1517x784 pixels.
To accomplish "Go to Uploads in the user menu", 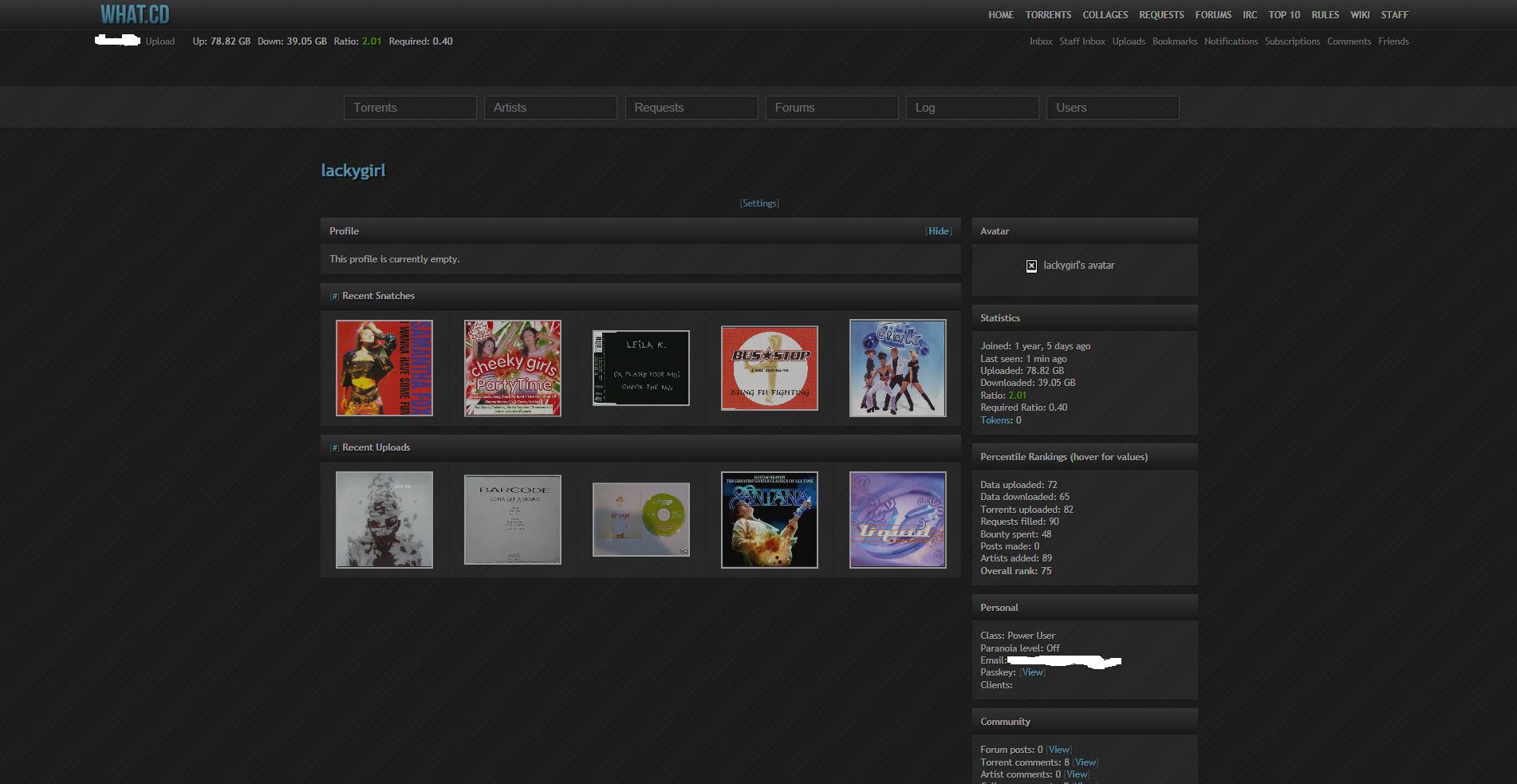I will pyautogui.click(x=1129, y=41).
